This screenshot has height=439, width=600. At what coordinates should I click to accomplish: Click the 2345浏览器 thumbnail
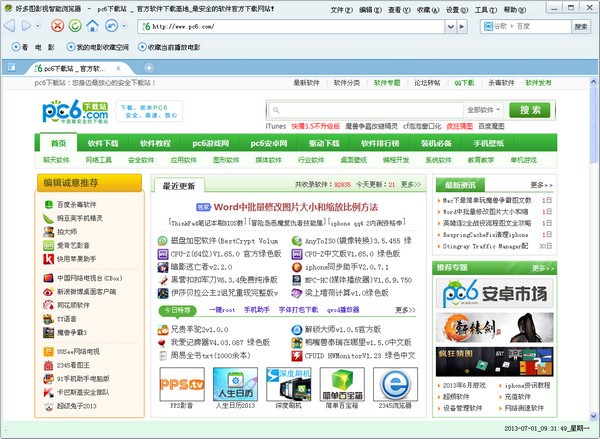[x=395, y=384]
